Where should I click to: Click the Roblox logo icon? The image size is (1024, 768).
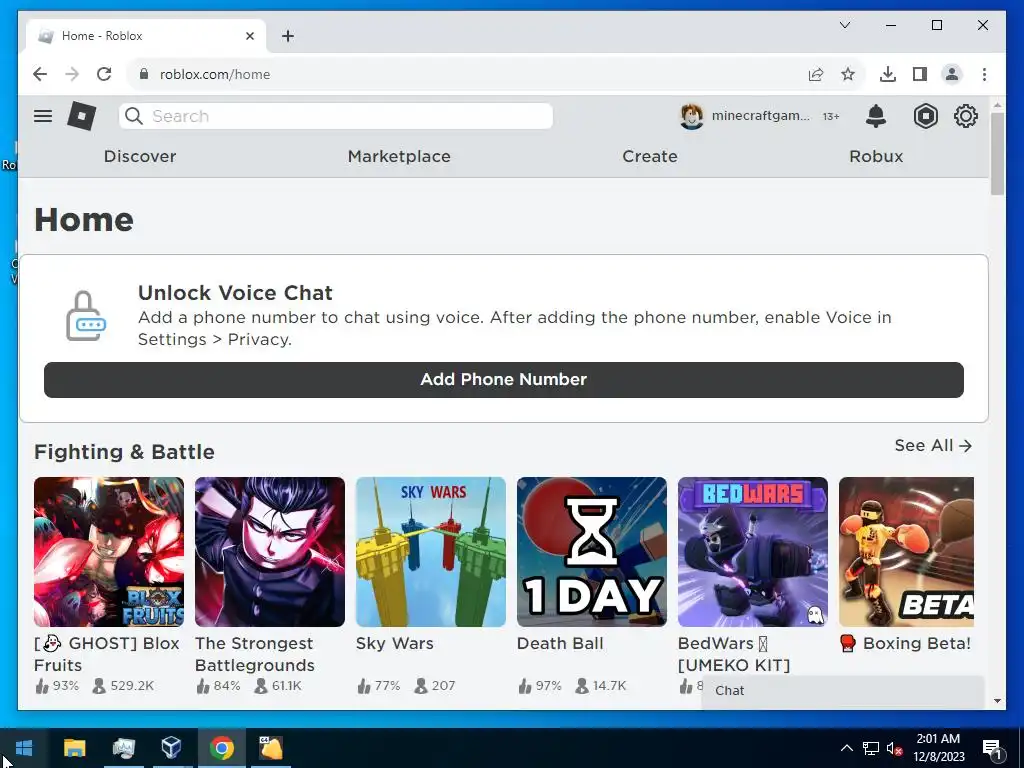(x=82, y=116)
